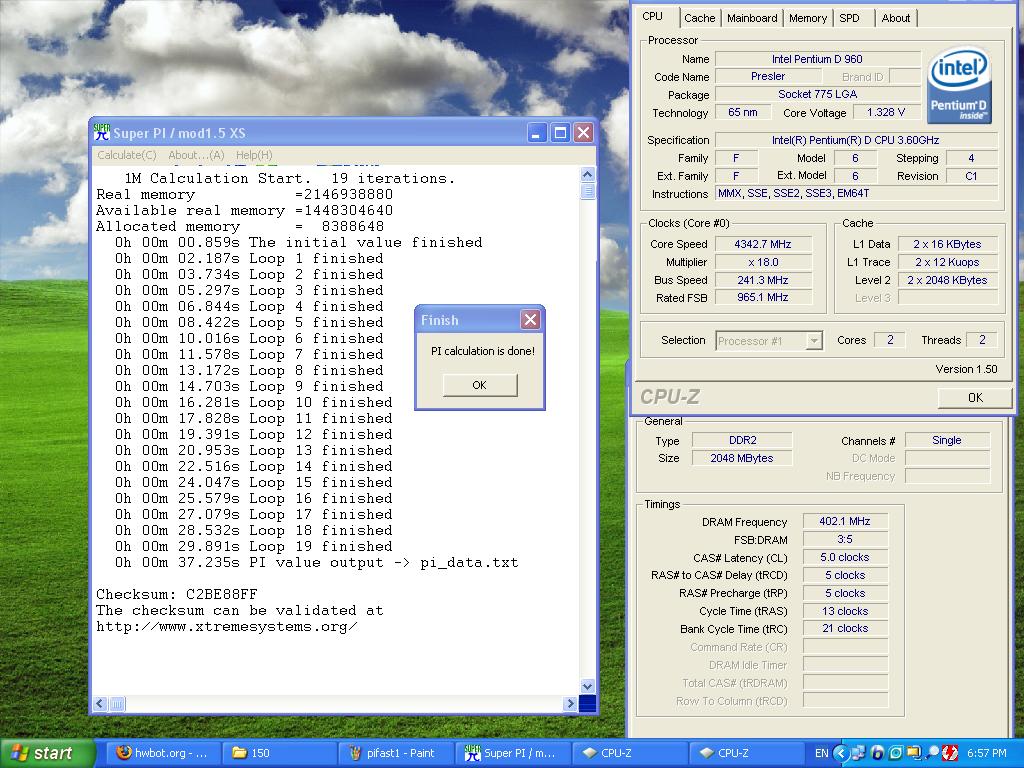Click the Core Voltage value 1.328 V
The height and width of the screenshot is (768, 1024).
(886, 112)
